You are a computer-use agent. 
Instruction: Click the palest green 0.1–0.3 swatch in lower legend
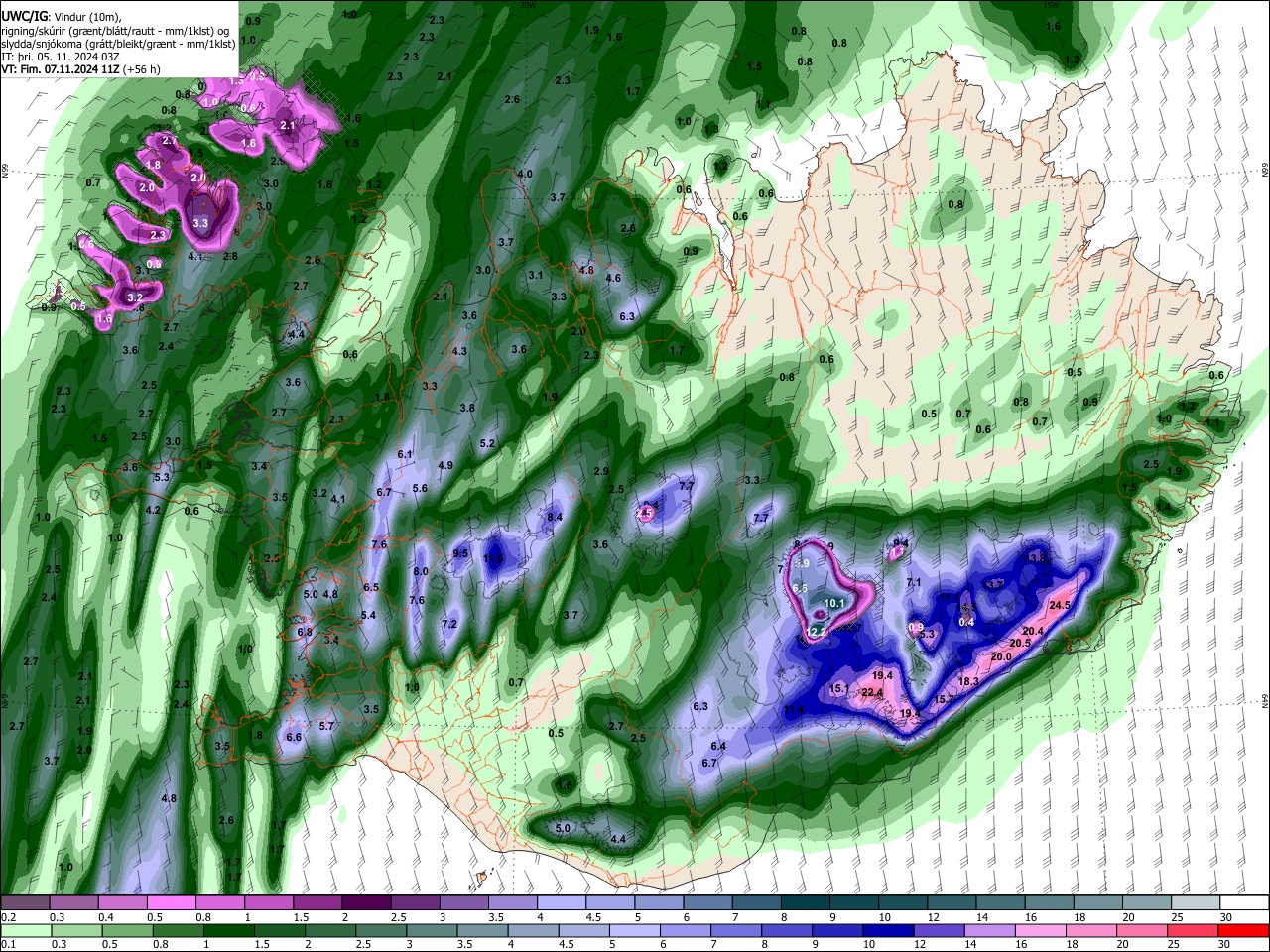(26, 930)
